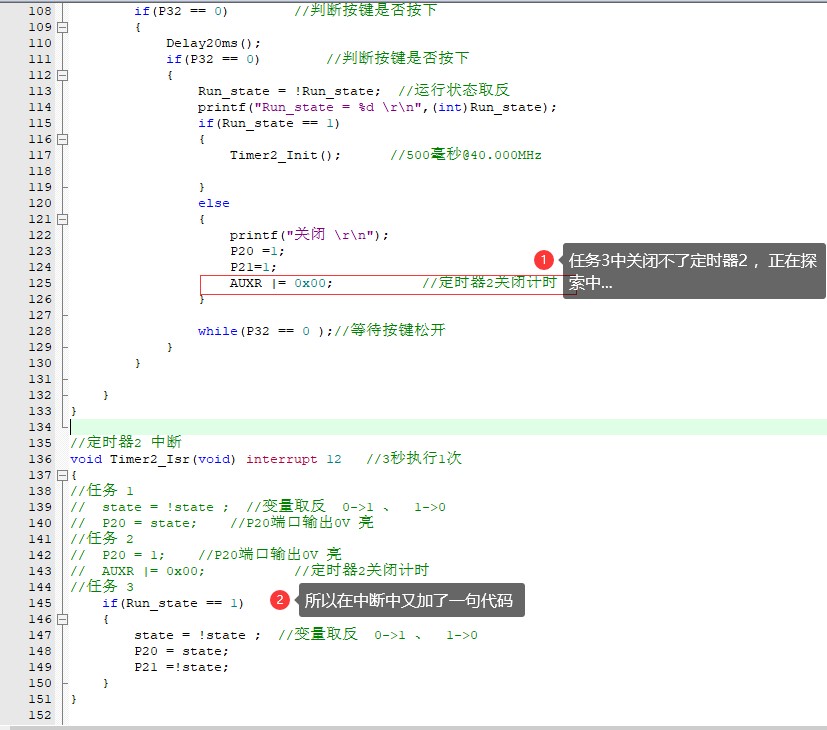Image resolution: width=827 pixels, height=730 pixels.
Task: Click 'if(Run_state == 1)' on line 145
Action: (173, 603)
